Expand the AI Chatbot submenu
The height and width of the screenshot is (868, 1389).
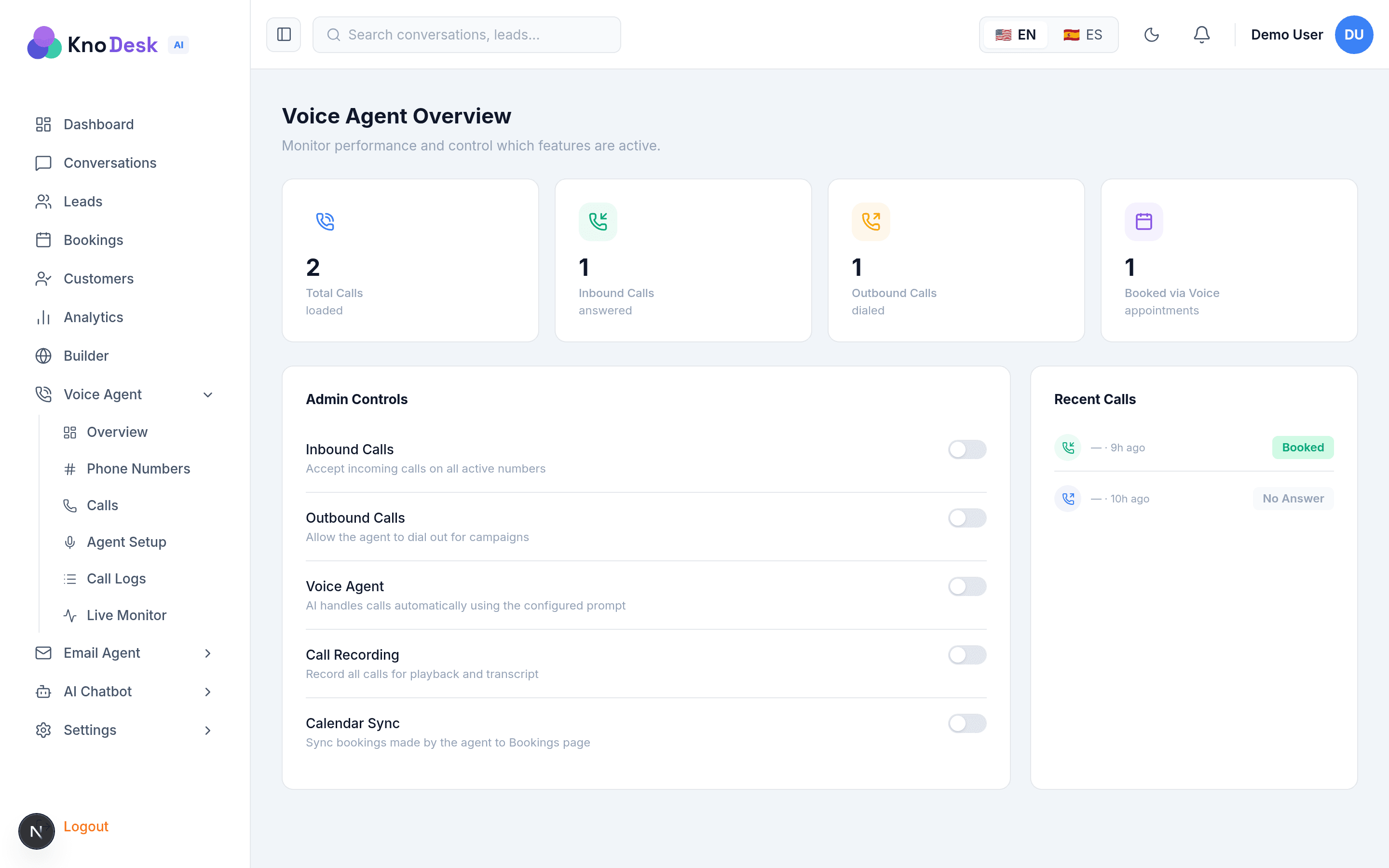pyautogui.click(x=208, y=692)
